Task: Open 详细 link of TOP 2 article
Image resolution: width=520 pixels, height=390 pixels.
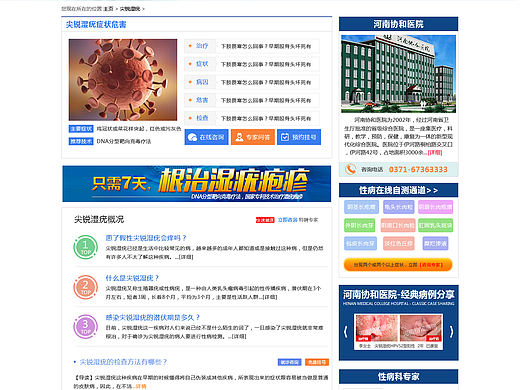Action: point(270,297)
